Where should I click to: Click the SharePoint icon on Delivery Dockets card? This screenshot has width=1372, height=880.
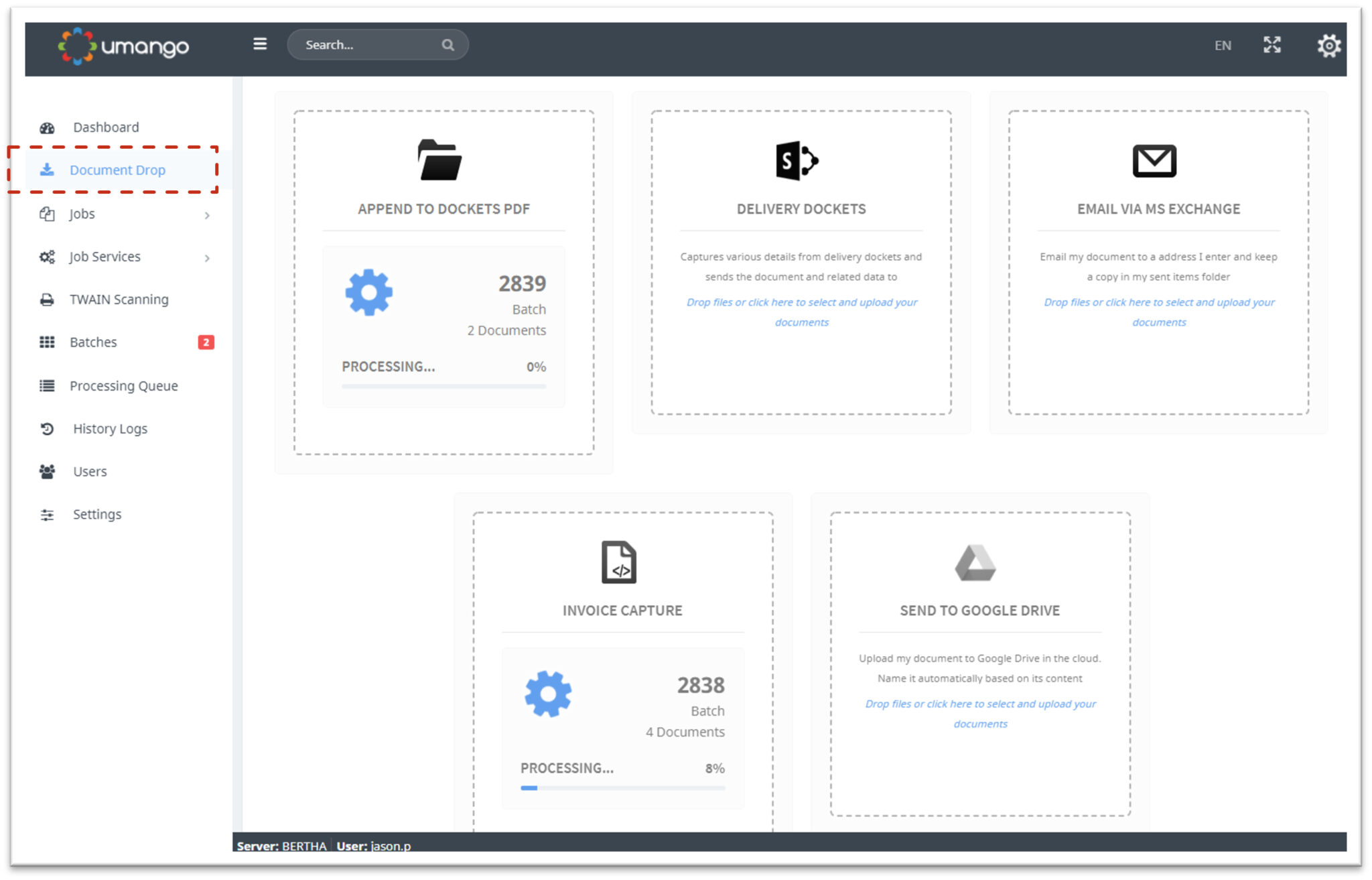797,160
